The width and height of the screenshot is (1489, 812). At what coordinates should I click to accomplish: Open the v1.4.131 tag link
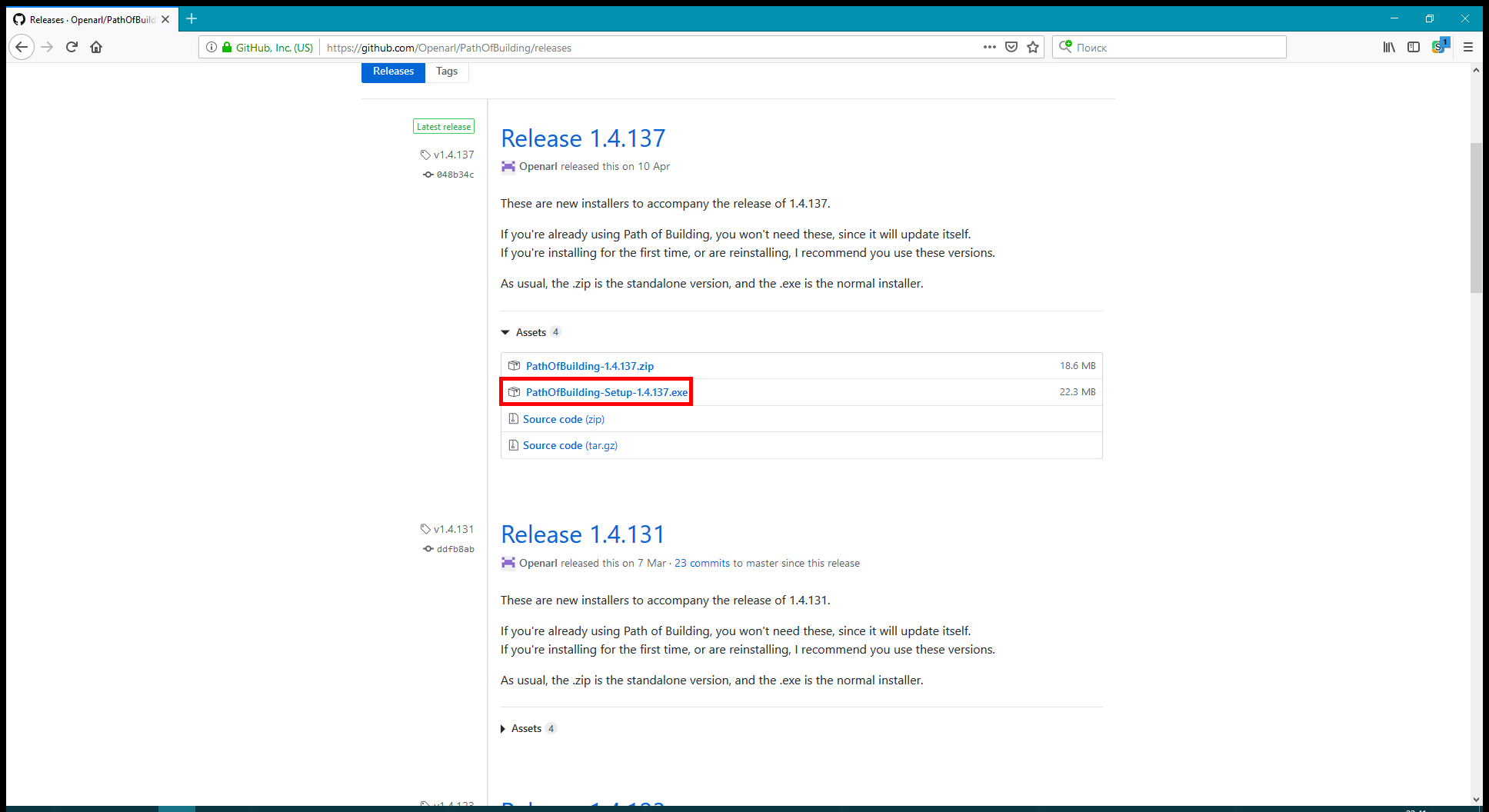454,529
